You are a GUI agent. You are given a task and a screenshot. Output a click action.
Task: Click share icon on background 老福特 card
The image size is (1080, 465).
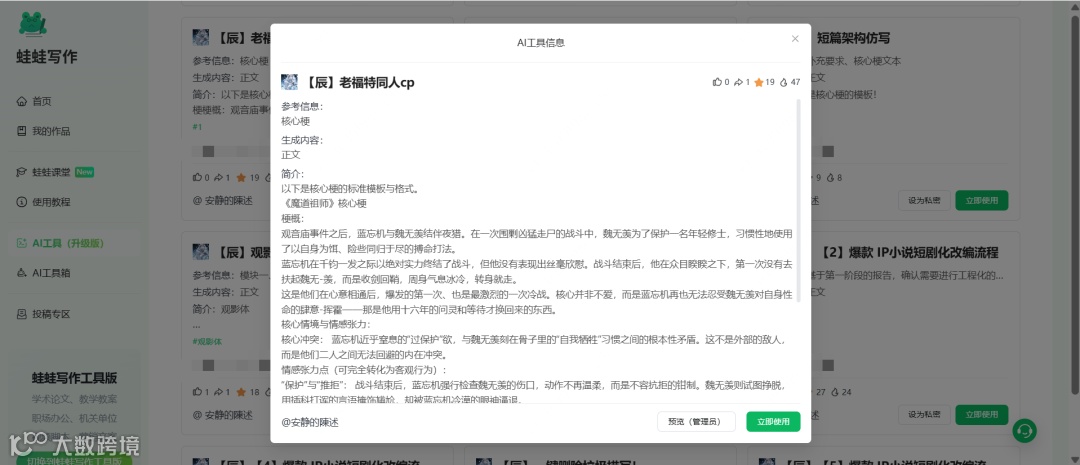tap(218, 177)
